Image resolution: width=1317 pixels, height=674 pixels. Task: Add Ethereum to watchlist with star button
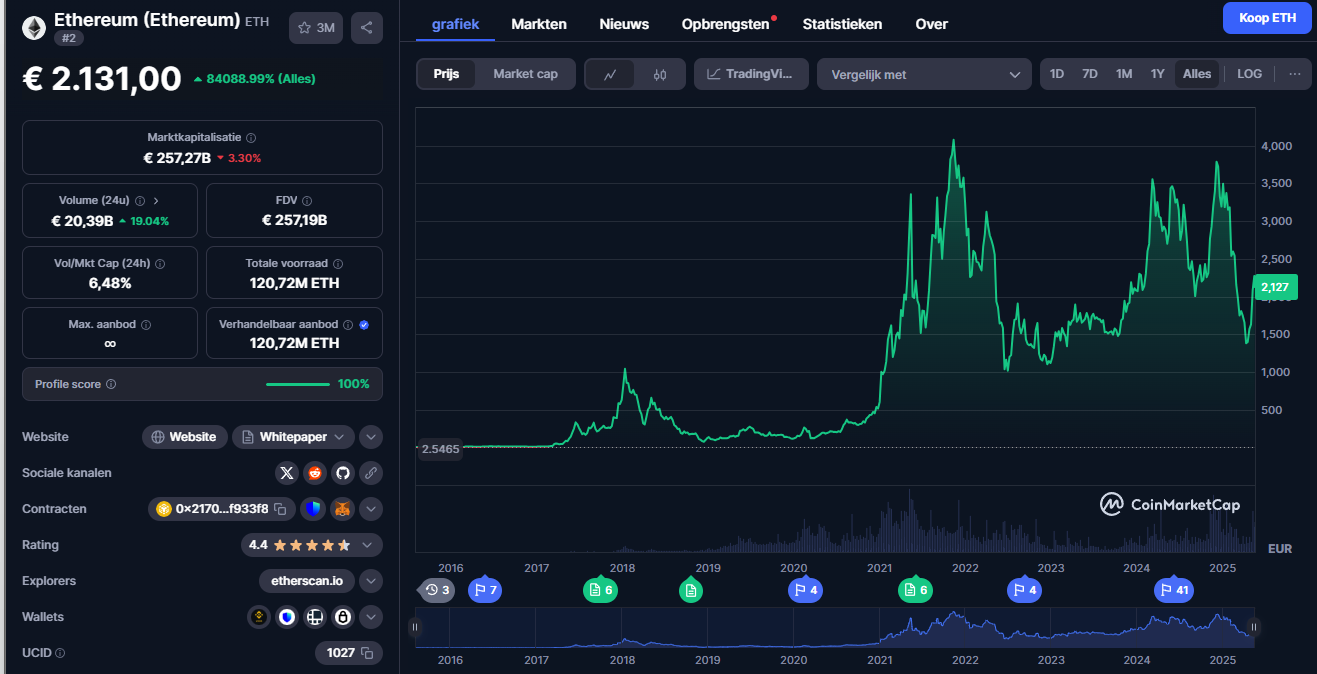[x=316, y=28]
